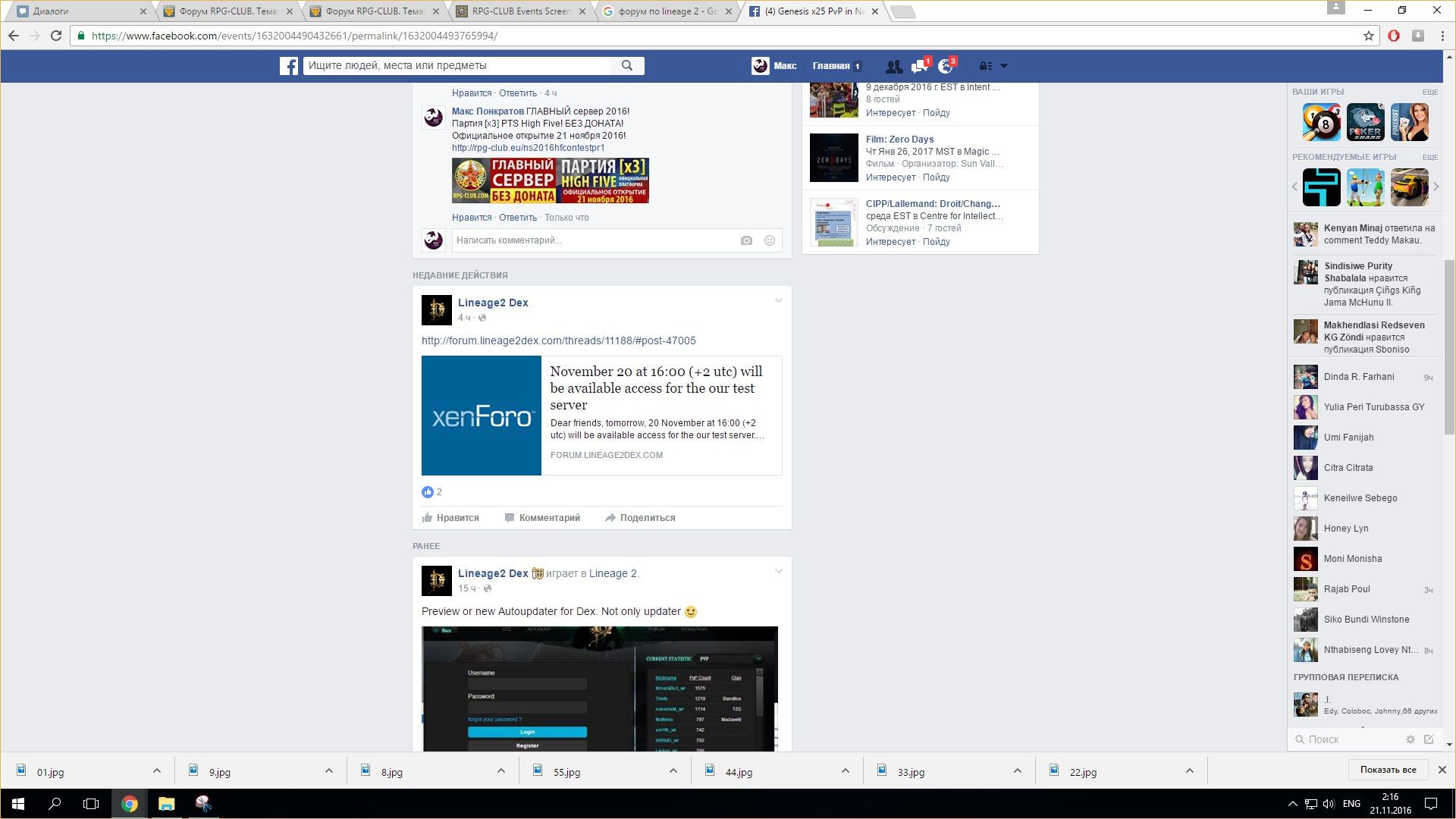Open Facebook friend requests icon
This screenshot has width=1456, height=819.
click(x=894, y=66)
